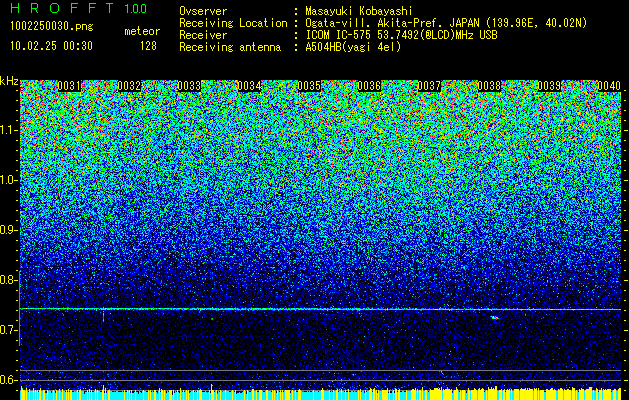Image resolution: width=629 pixels, height=400 pixels.
Task: Click time marker 0039
Action: 549,86
